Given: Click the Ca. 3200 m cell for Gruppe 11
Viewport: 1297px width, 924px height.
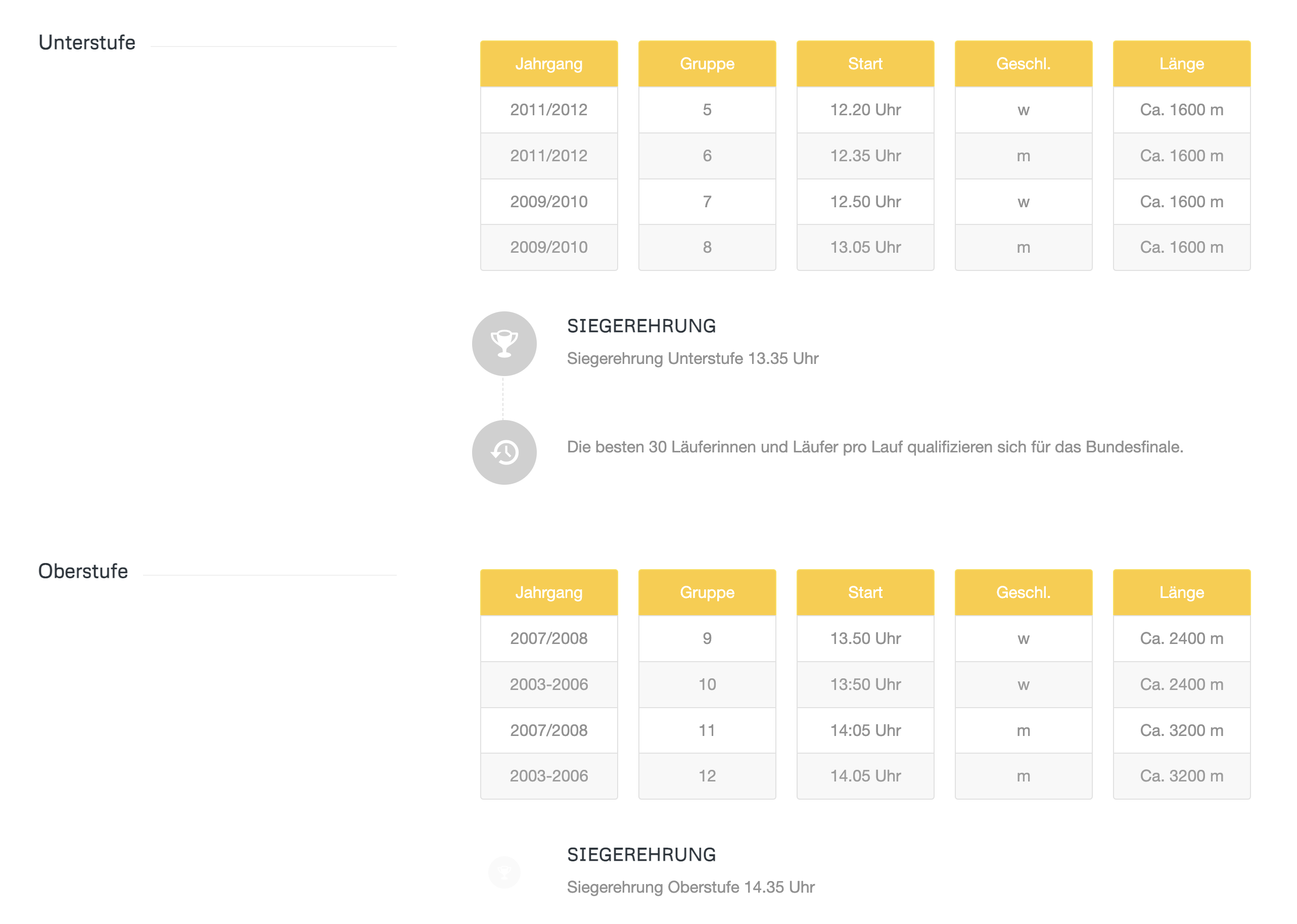Looking at the screenshot, I should tap(1182, 730).
